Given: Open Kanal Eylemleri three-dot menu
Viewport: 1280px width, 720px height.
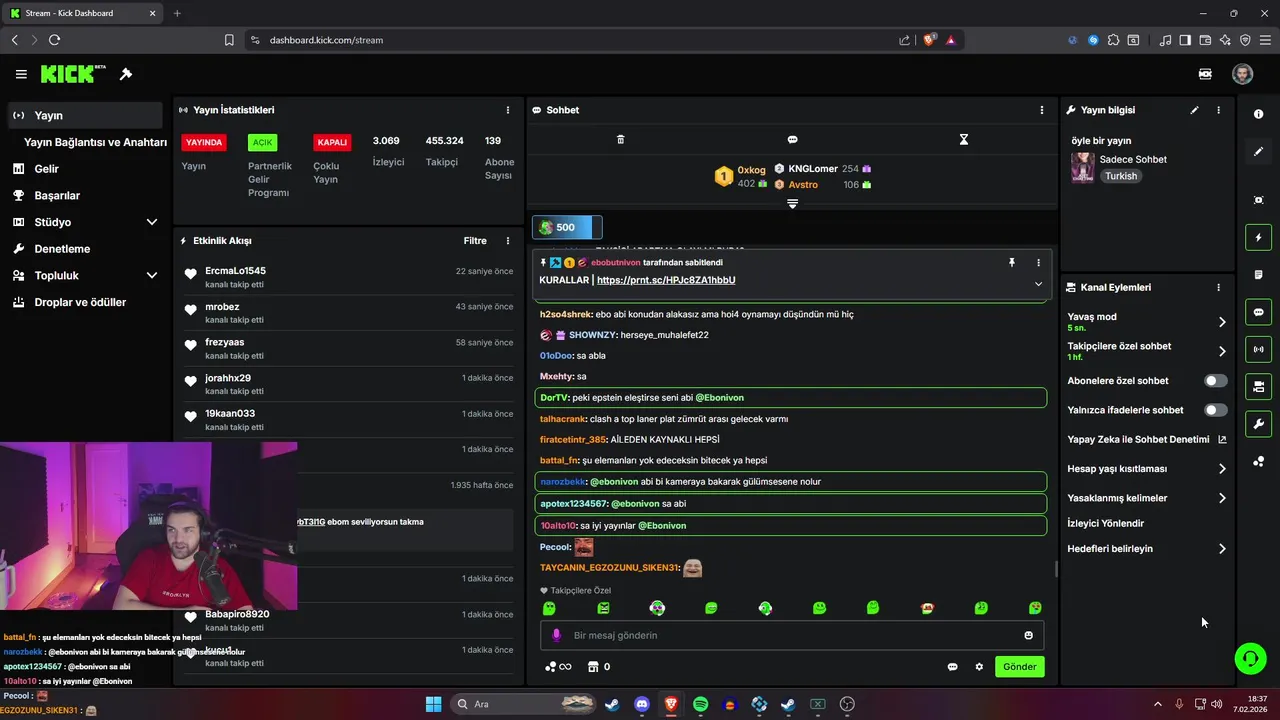Looking at the screenshot, I should [x=1218, y=287].
